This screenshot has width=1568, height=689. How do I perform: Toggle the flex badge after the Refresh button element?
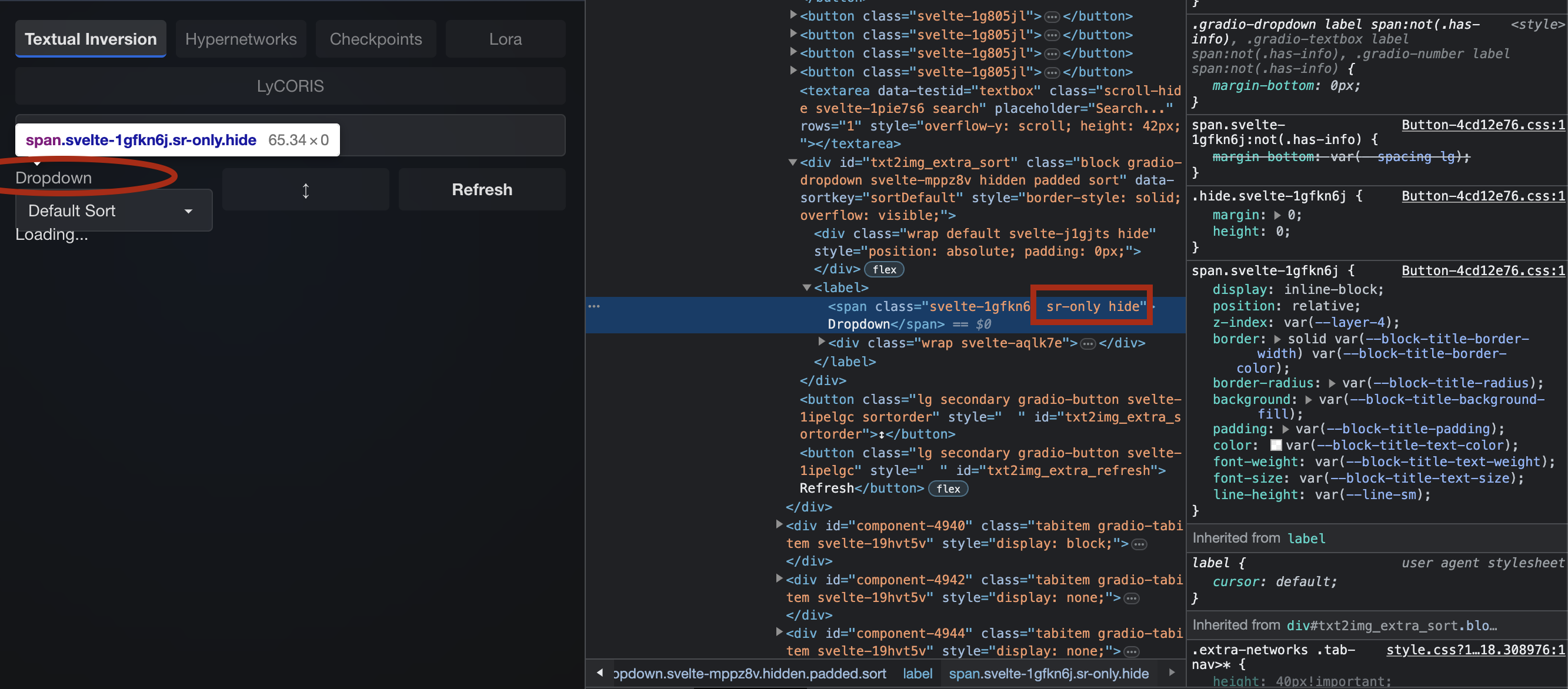[x=948, y=488]
